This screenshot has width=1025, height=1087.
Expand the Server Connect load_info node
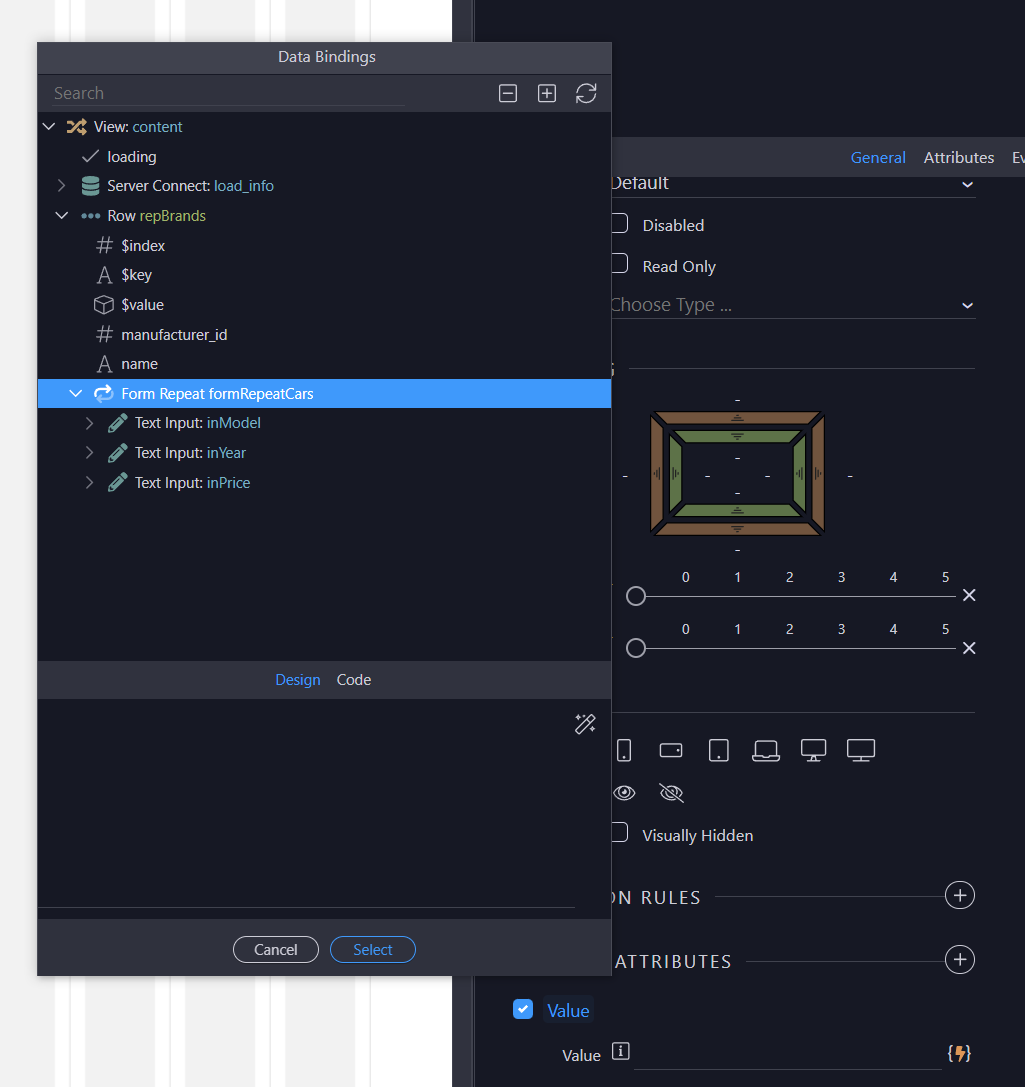(x=61, y=186)
